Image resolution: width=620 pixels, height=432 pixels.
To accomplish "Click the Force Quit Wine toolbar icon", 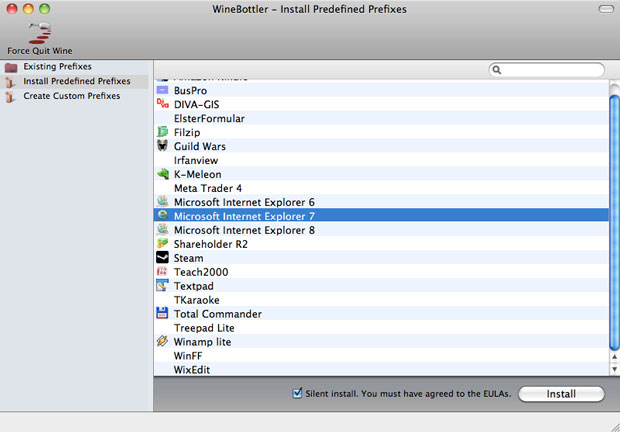I will [40, 33].
